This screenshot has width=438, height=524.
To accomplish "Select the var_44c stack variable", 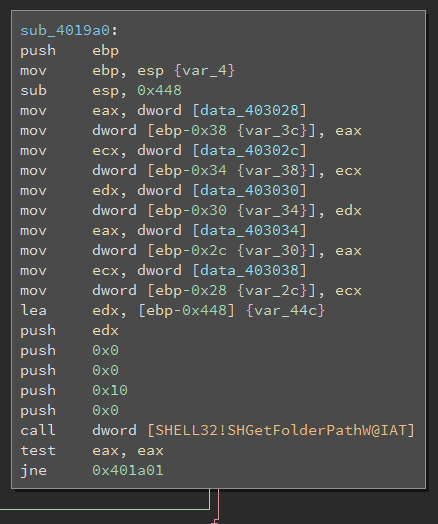I will (285, 311).
